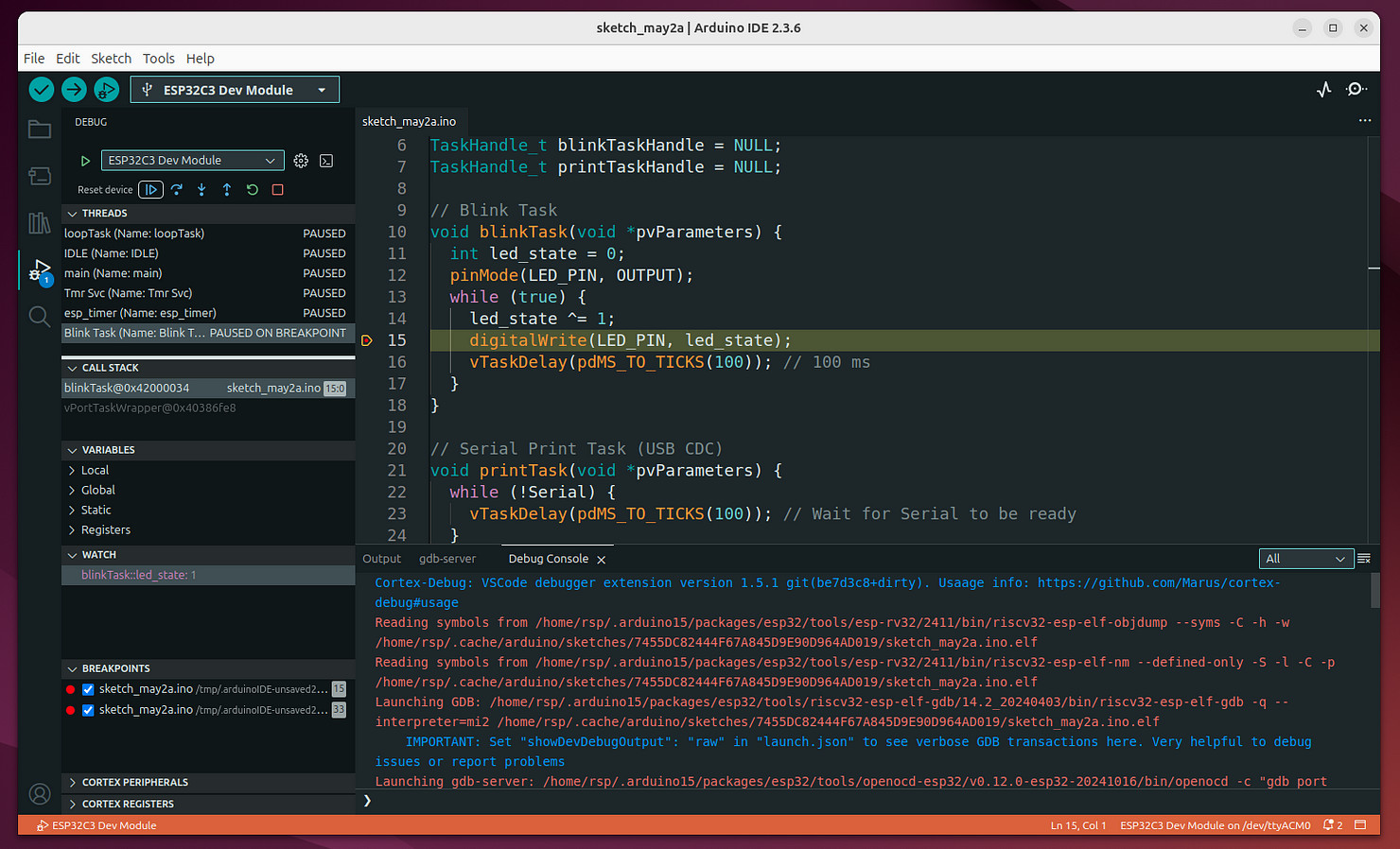Viewport: 1400px width, 849px height.
Task: Collapse the VARIABLES section
Action: (208, 450)
